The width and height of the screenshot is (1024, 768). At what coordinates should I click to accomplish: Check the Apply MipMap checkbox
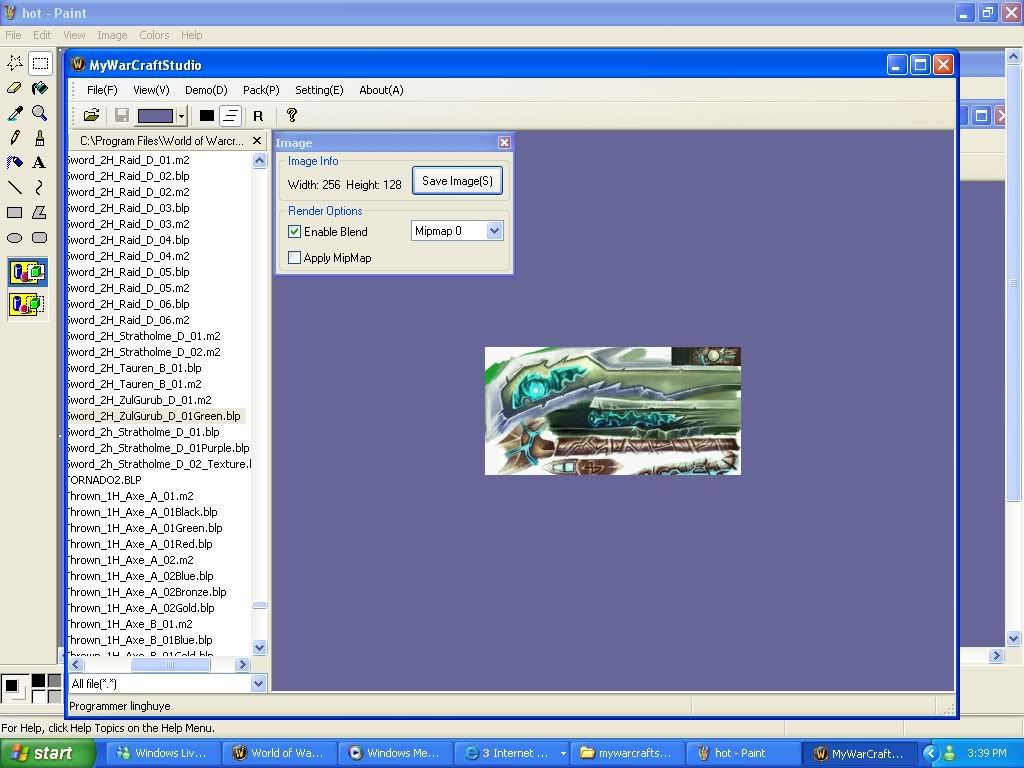[x=295, y=258]
